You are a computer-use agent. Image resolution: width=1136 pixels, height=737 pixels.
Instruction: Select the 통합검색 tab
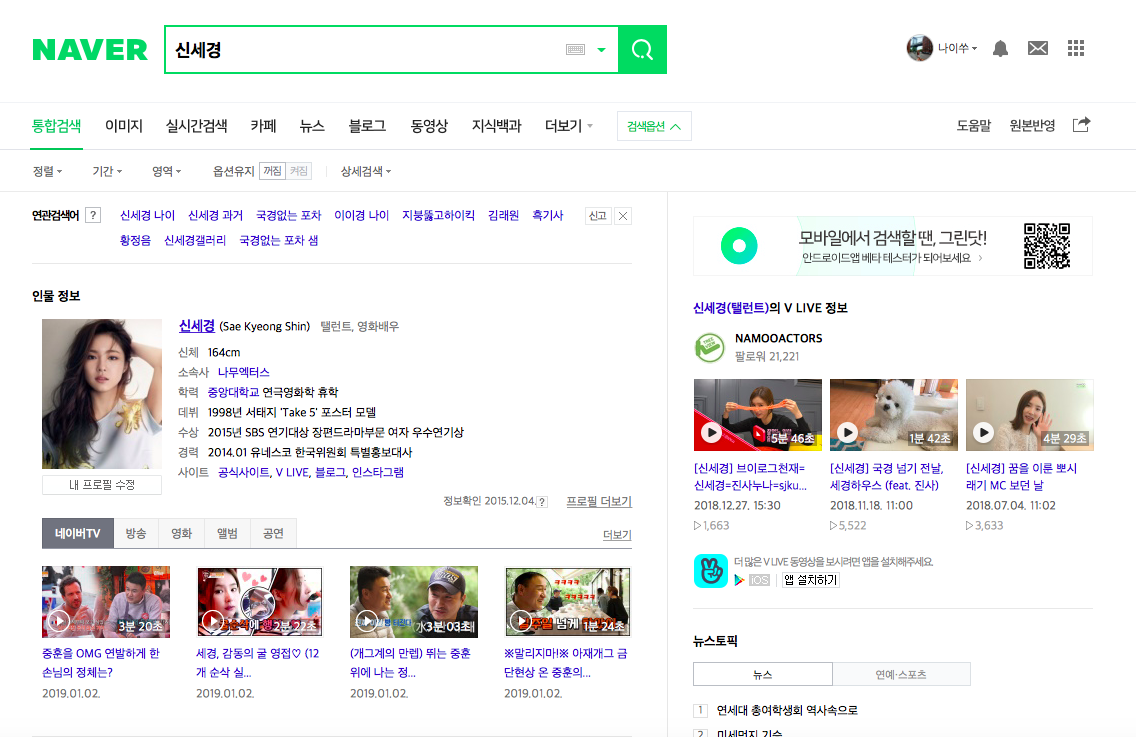point(57,126)
